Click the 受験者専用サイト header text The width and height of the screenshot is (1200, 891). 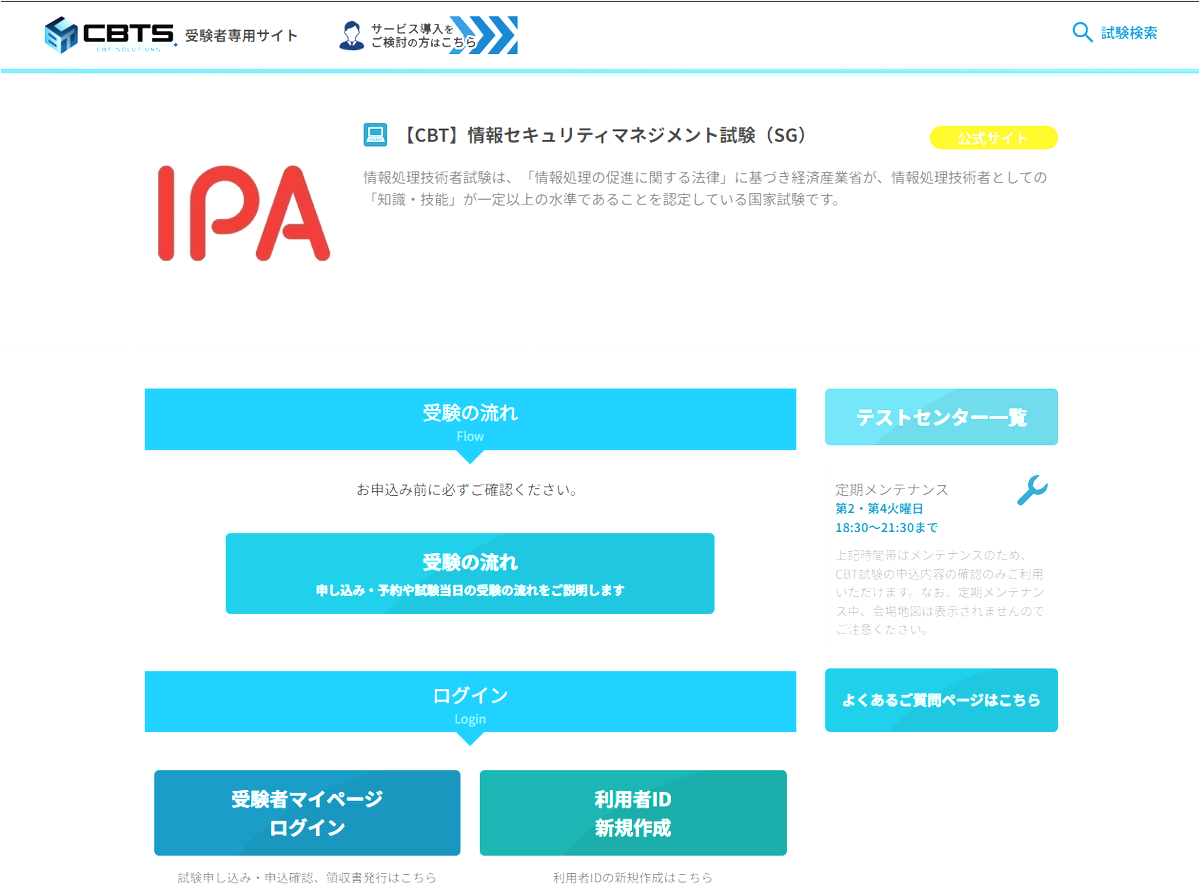coord(241,36)
